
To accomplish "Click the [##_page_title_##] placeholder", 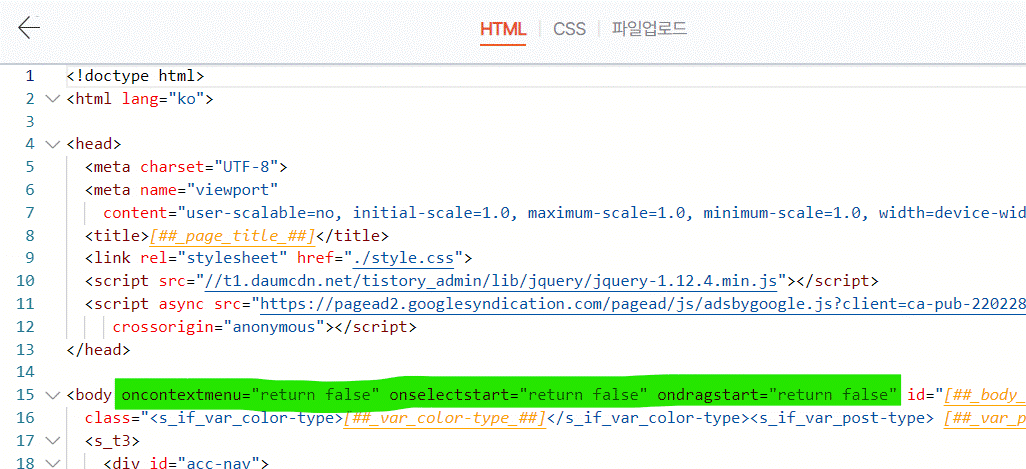I will [232, 235].
